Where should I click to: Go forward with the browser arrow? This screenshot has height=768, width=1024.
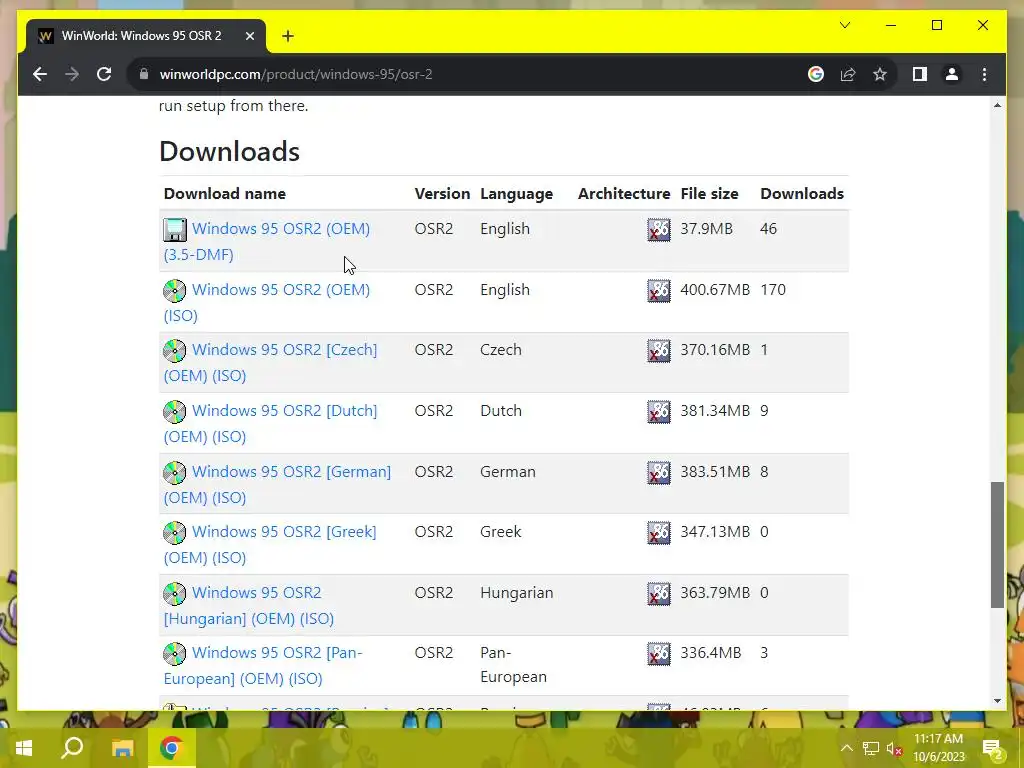pos(72,74)
